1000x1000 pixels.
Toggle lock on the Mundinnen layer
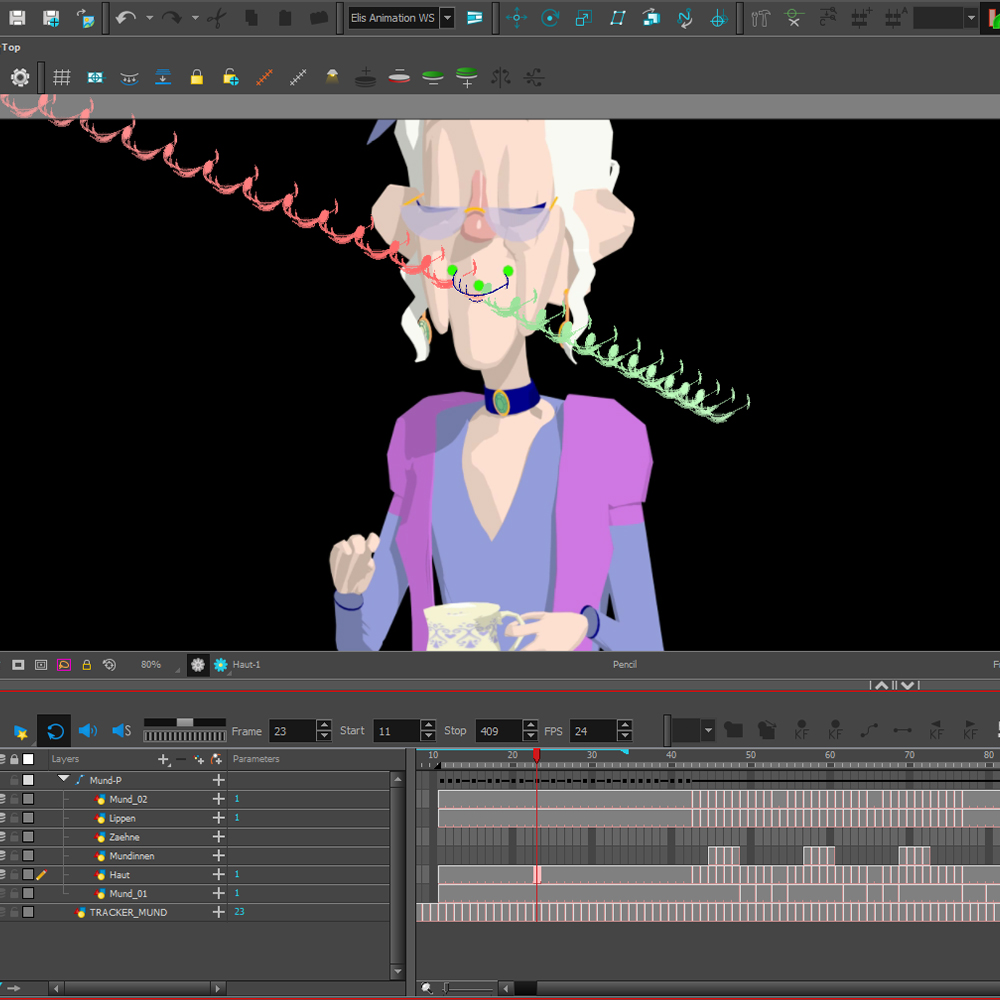[14, 856]
